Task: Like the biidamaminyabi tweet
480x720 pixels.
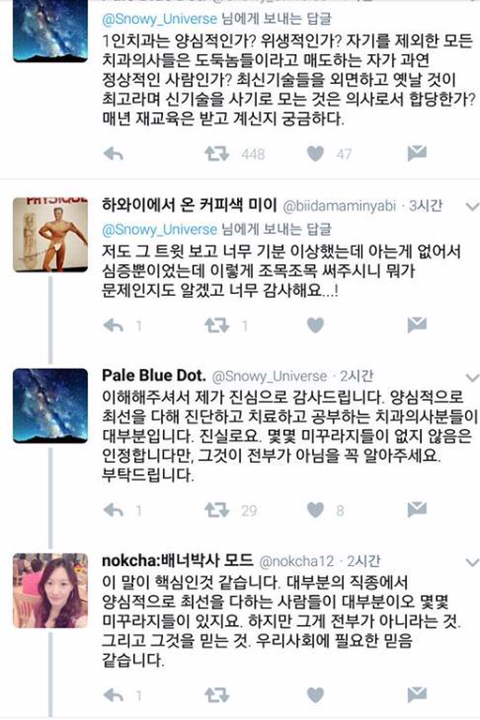Action: click(315, 326)
